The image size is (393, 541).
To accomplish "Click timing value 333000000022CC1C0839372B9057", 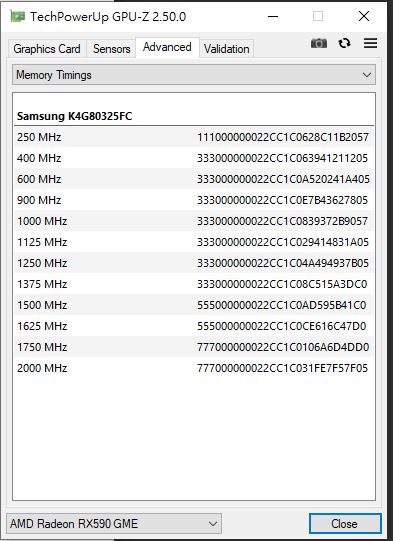I will coord(283,221).
